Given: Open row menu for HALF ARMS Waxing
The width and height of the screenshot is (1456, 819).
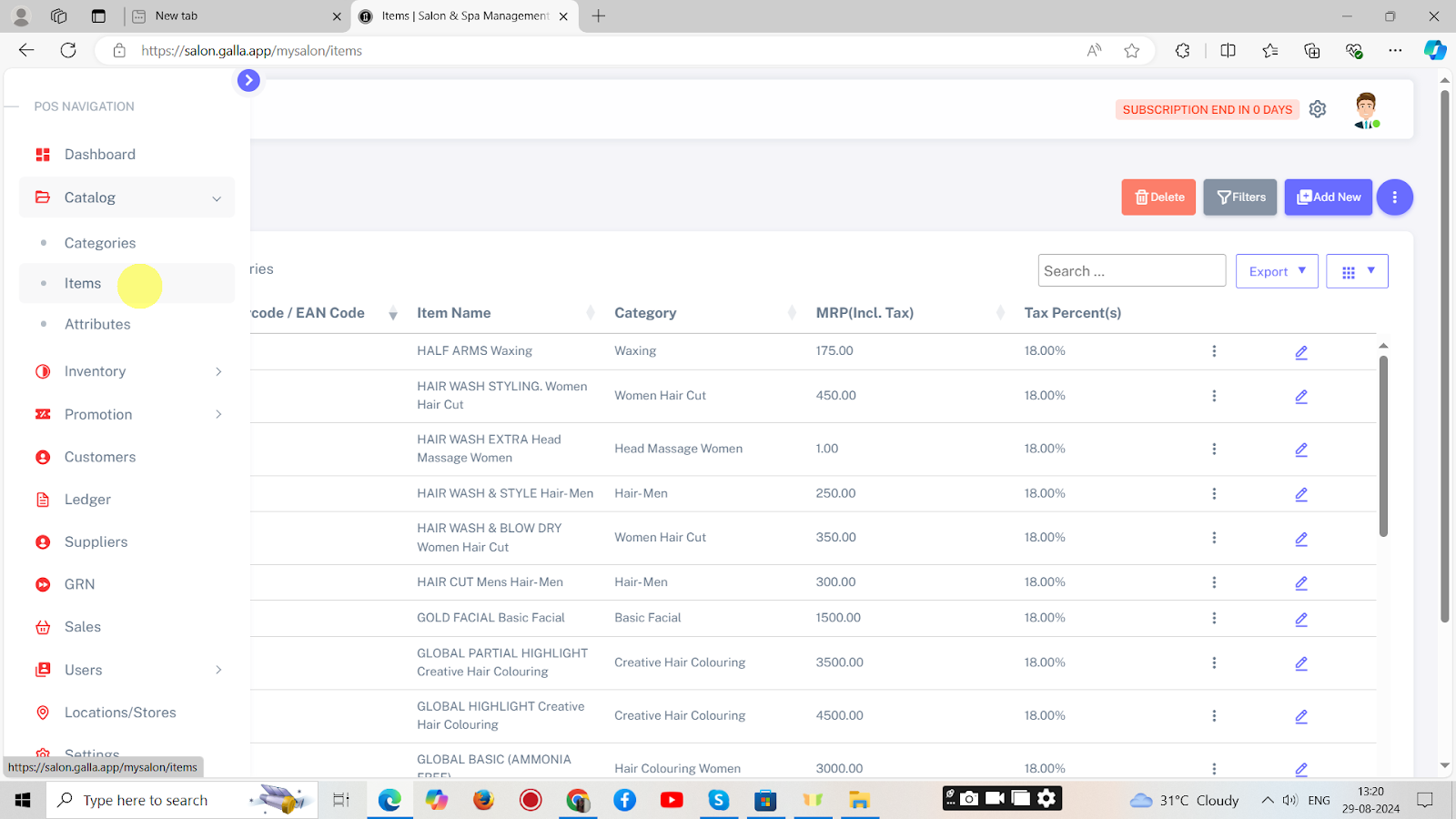Looking at the screenshot, I should [x=1214, y=351].
